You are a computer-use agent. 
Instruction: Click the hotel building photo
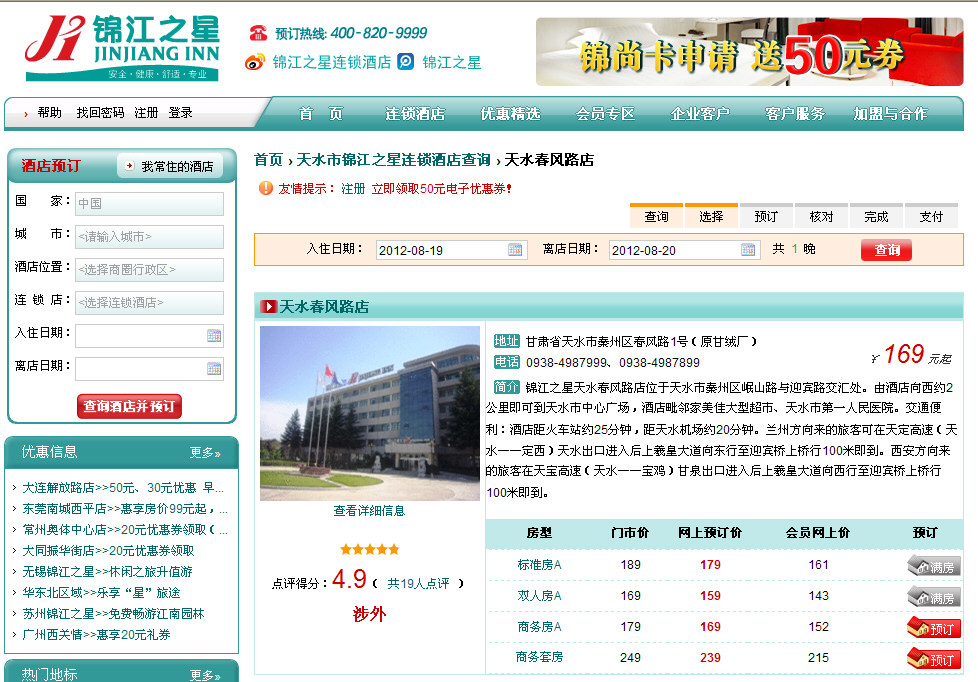coord(369,413)
